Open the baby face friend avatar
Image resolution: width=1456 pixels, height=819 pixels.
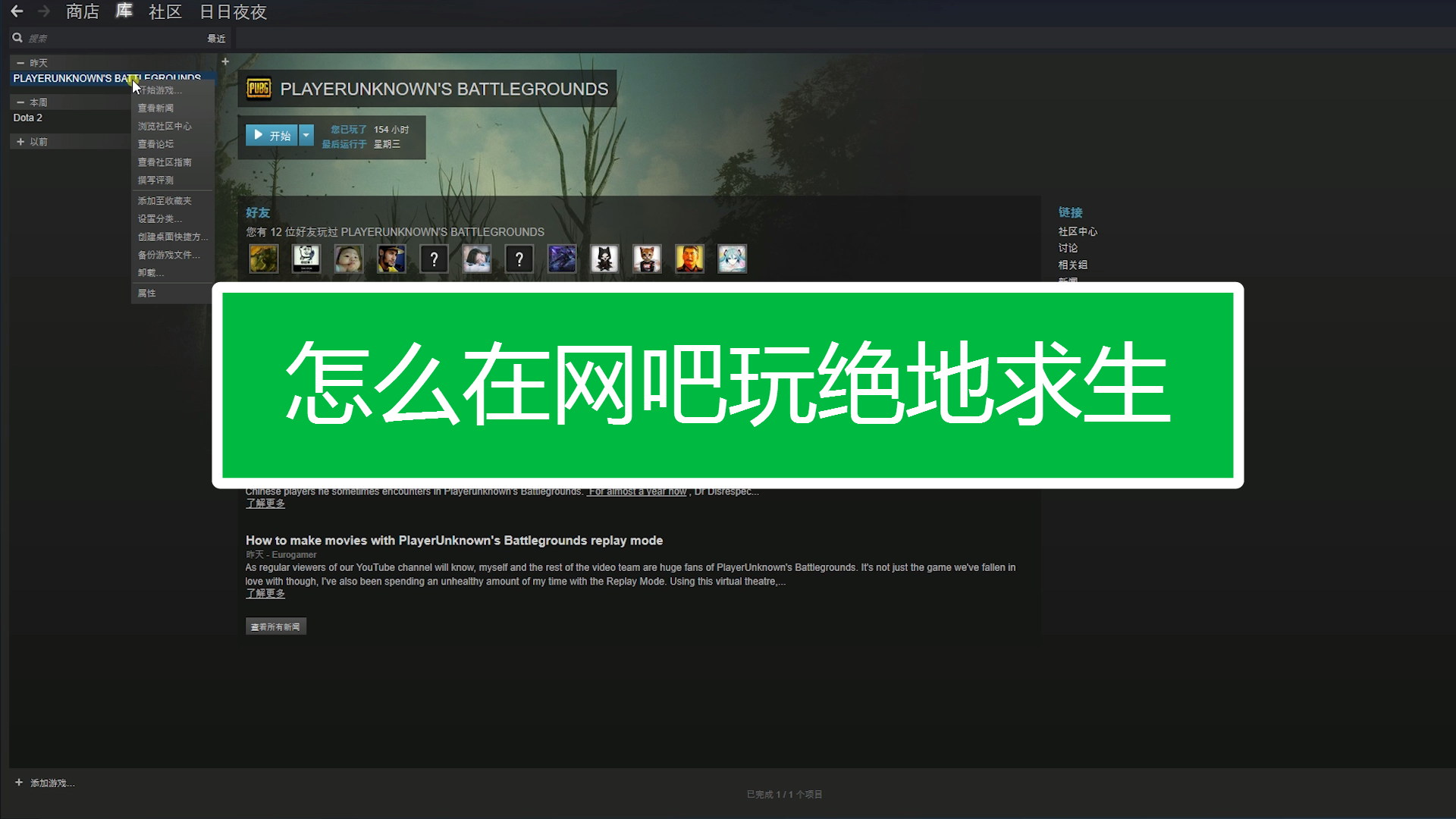pos(349,259)
